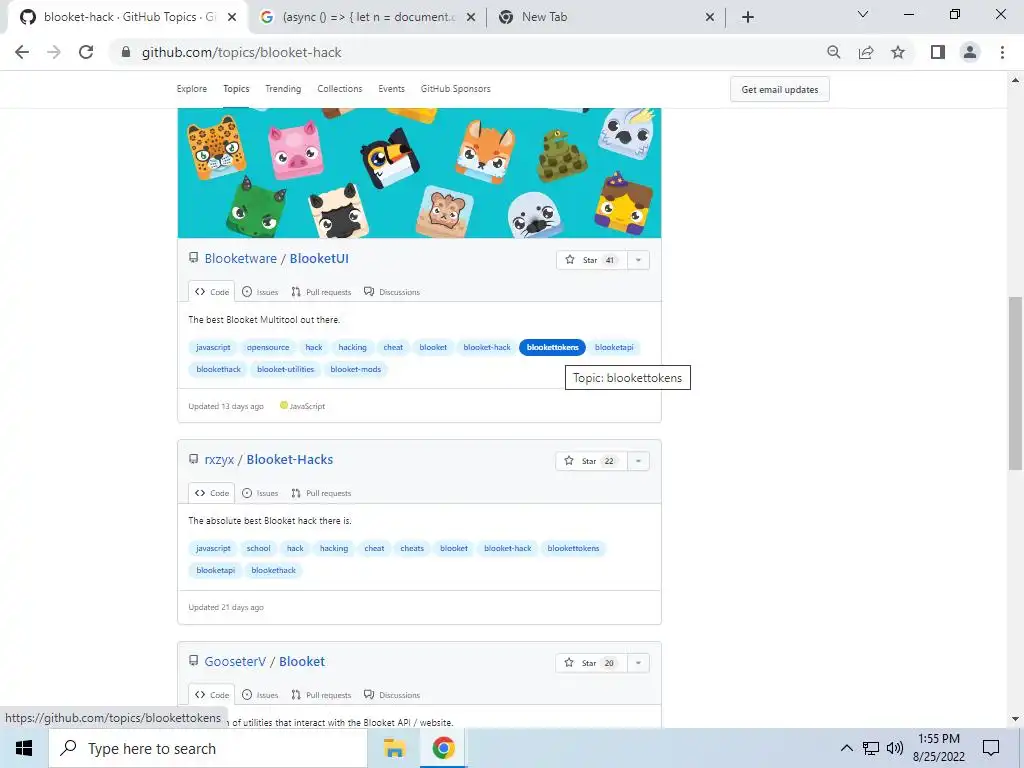Open the GitHub Sponsors nav item
Viewport: 1024px width, 768px height.
(x=455, y=89)
